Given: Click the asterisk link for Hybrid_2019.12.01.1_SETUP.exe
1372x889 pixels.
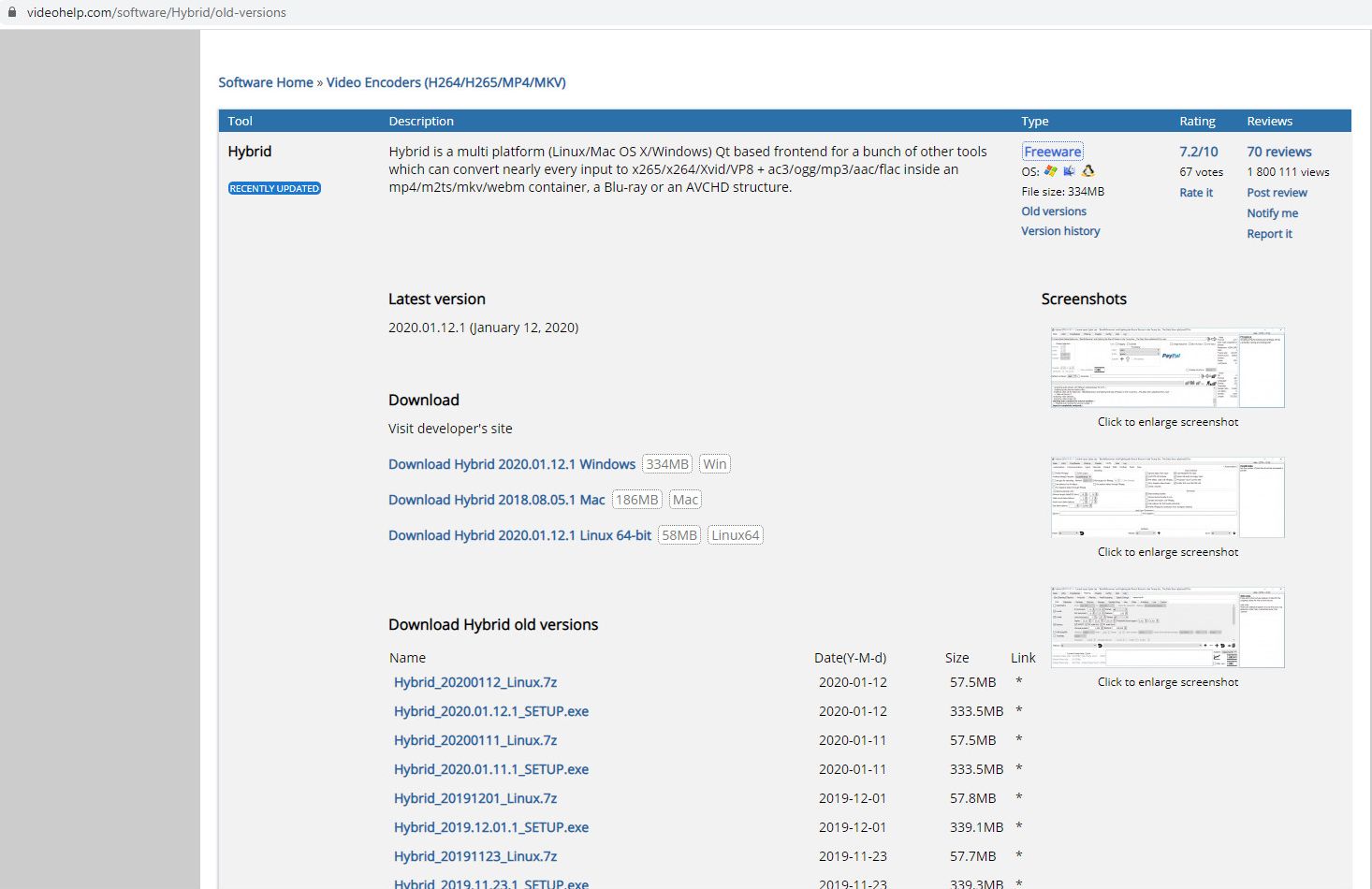Looking at the screenshot, I should pos(1019,827).
